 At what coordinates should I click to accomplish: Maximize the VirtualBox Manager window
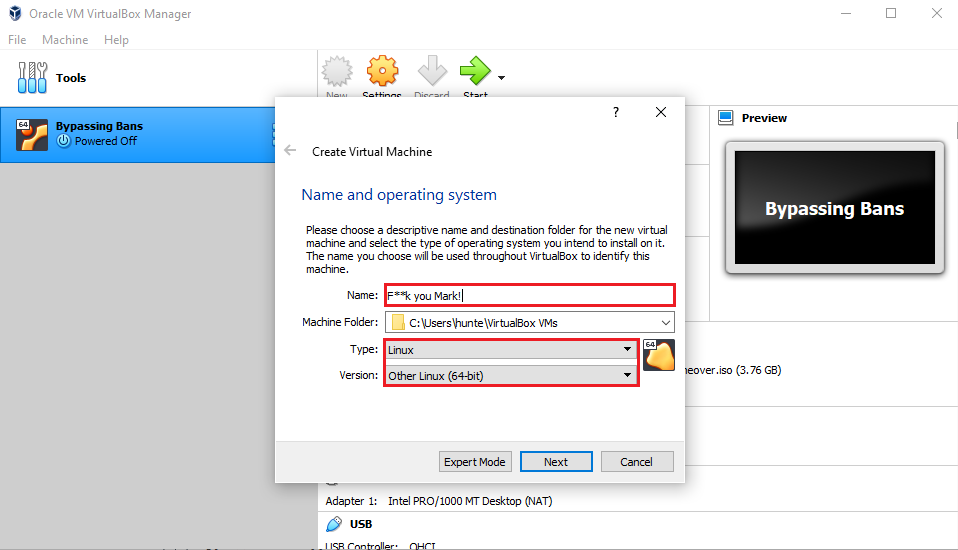coord(891,13)
